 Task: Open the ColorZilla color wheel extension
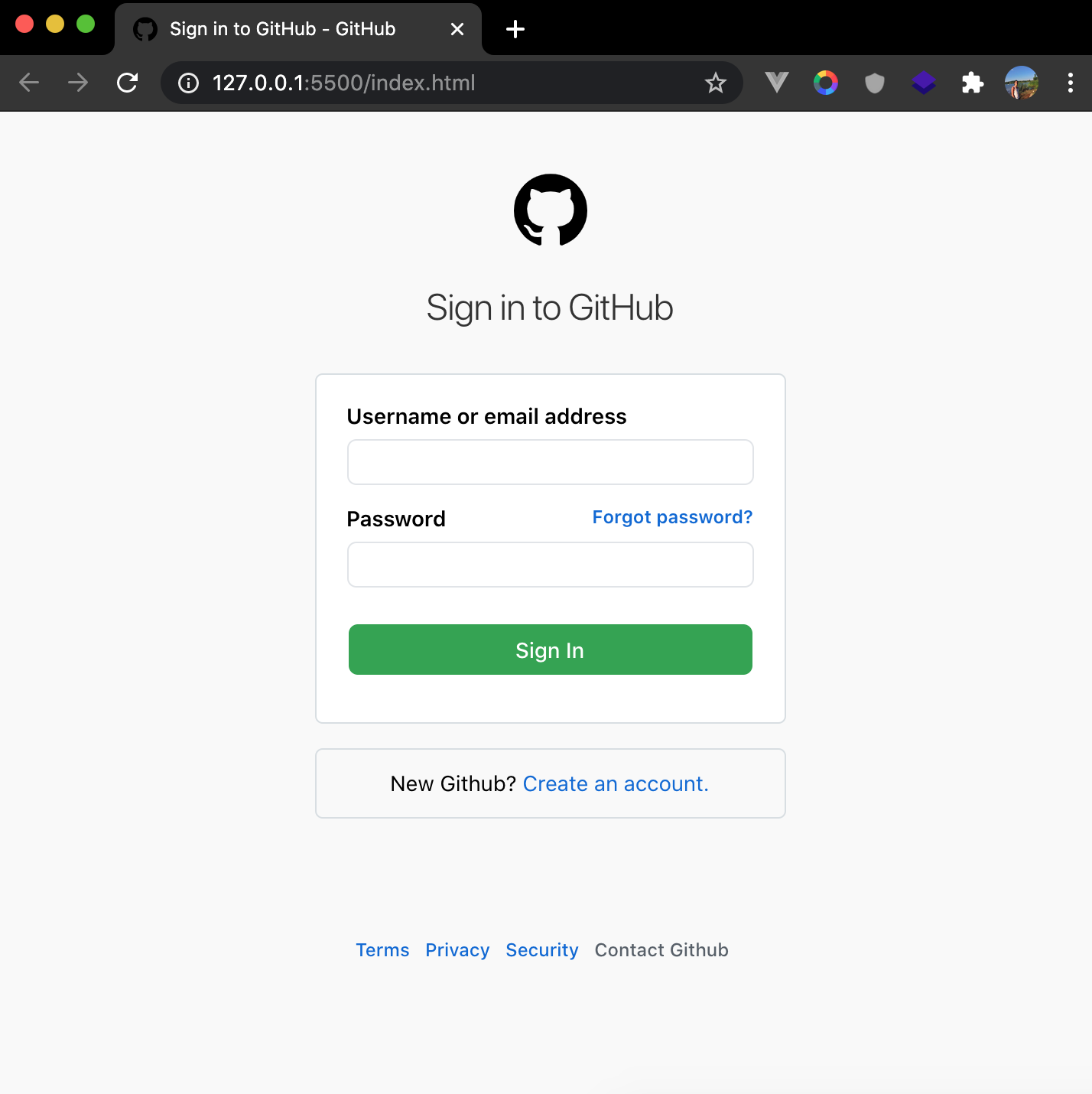point(825,83)
